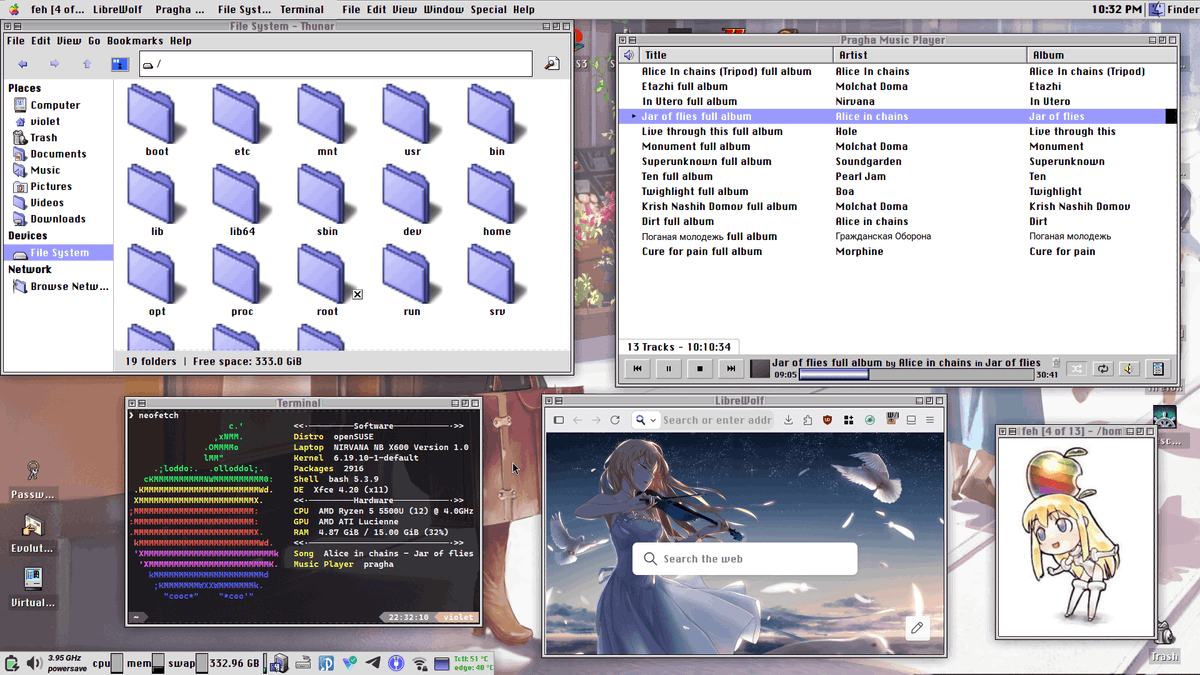
Task: Toggle LibreWolf sidebar icon
Action: click(x=559, y=420)
